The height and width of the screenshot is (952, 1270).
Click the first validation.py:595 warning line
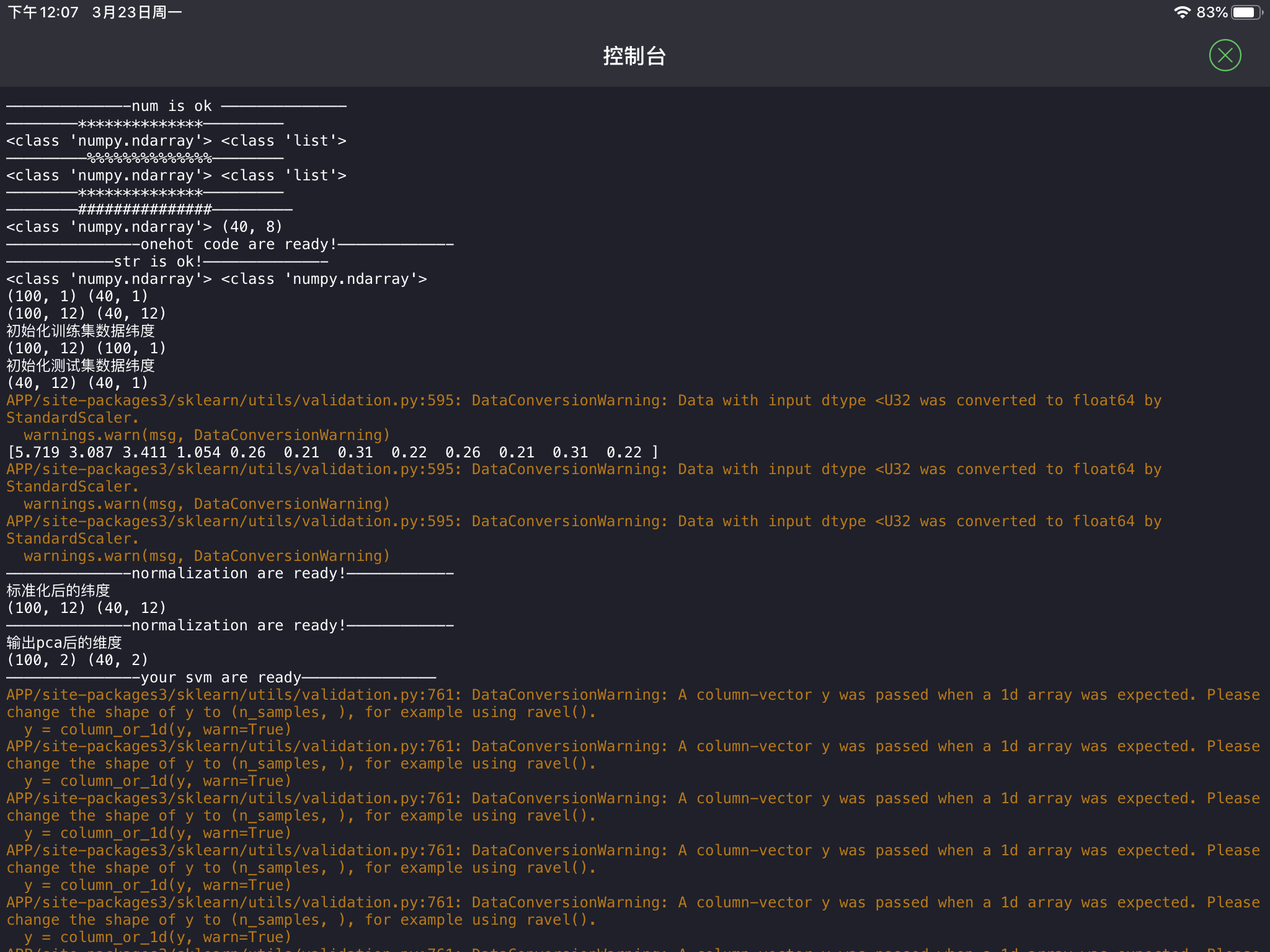tap(583, 400)
